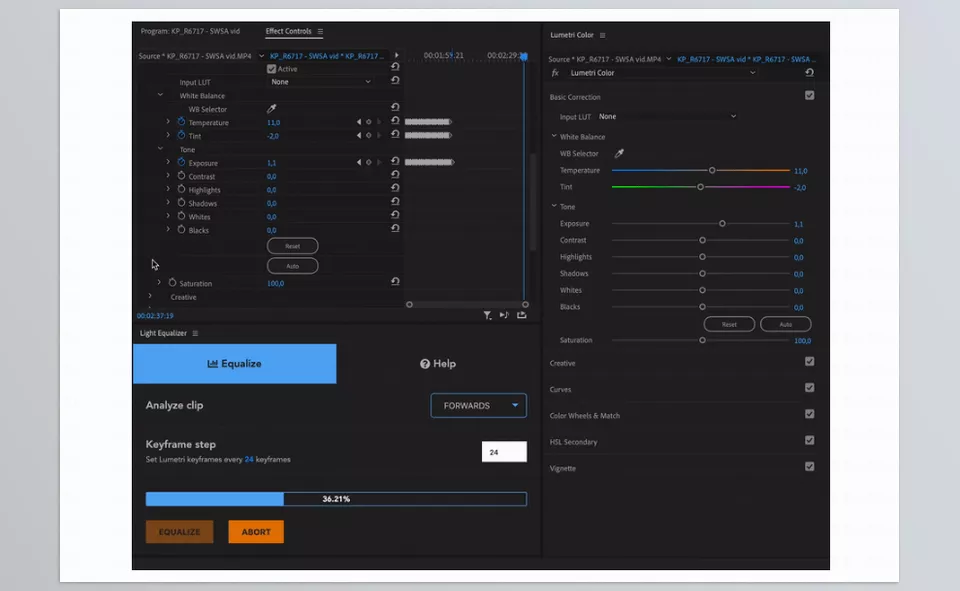This screenshot has height=591, width=960.
Task: Collapse White Balance group in Effect Controls
Action: (x=160, y=95)
